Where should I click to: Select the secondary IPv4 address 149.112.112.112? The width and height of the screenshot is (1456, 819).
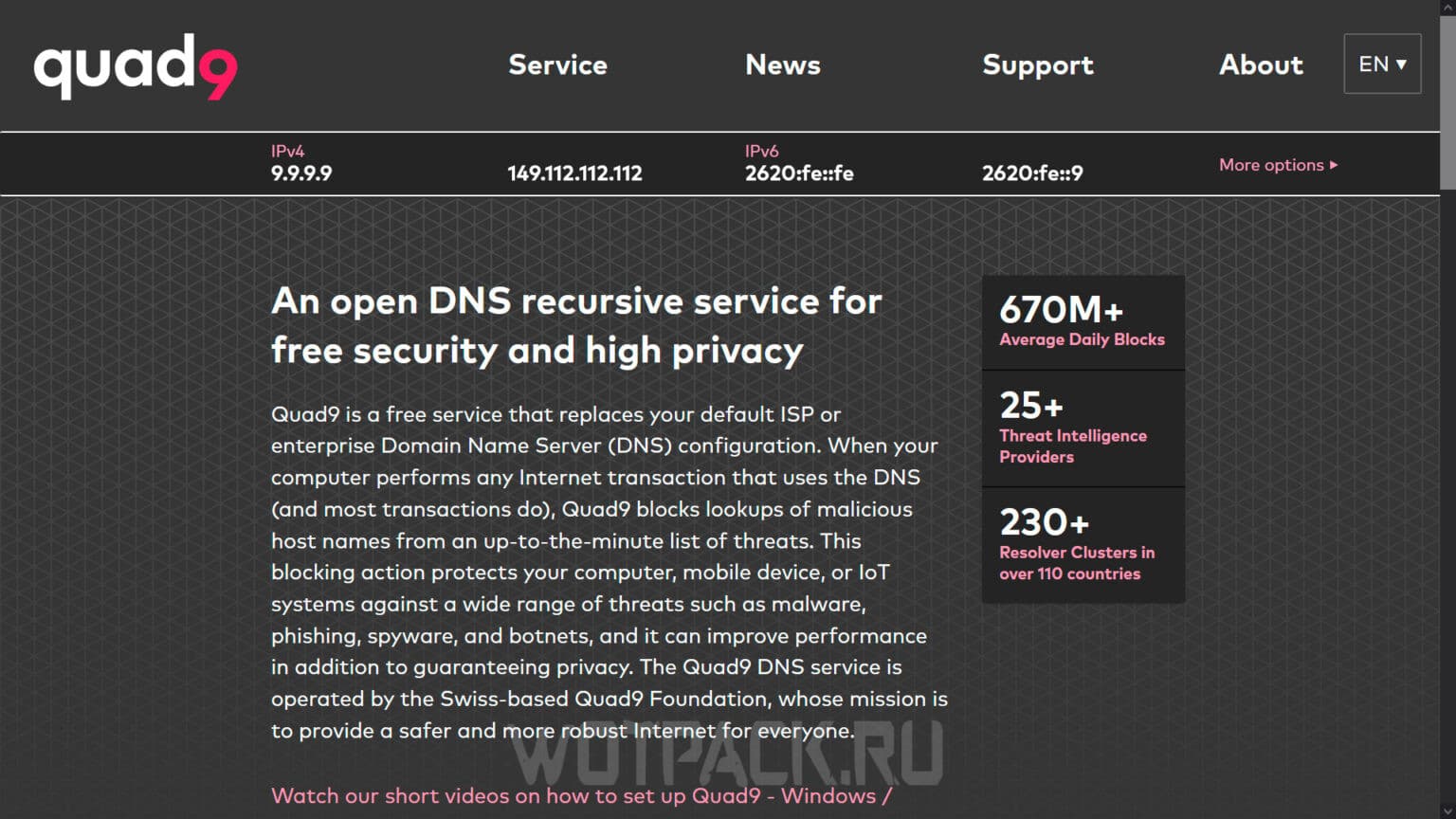coord(575,173)
